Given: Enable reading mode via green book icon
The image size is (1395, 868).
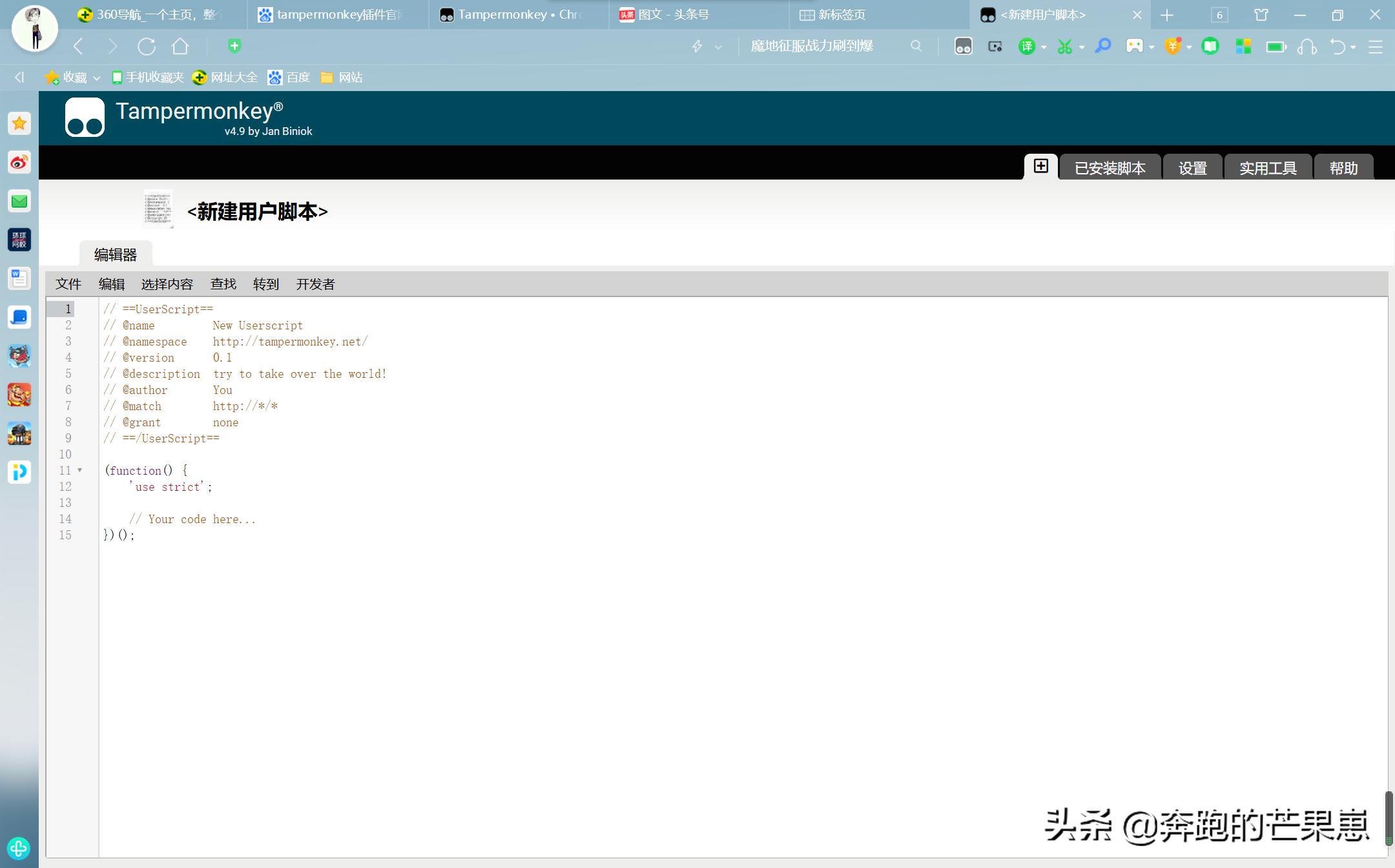Looking at the screenshot, I should pyautogui.click(x=1210, y=46).
